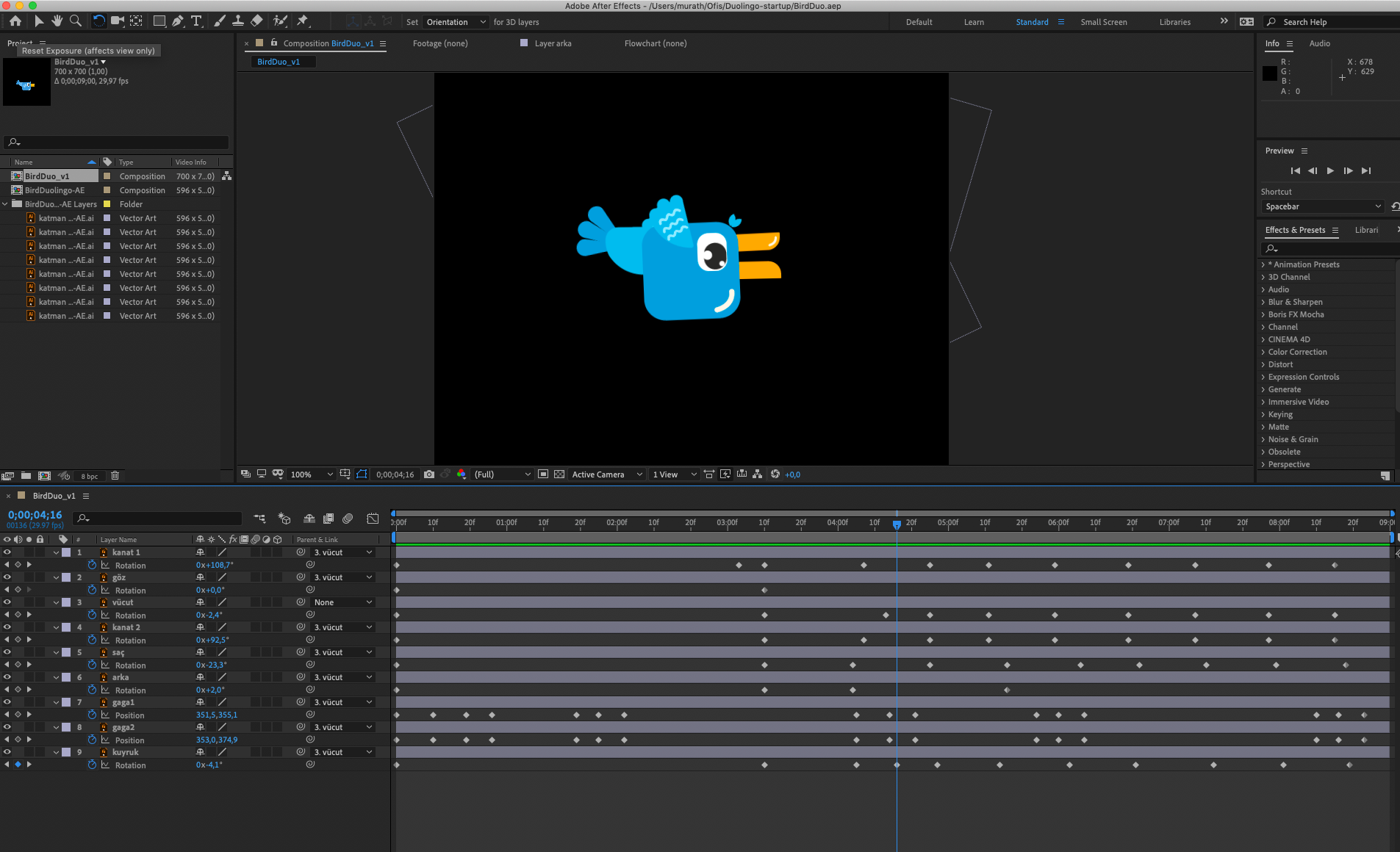
Task: Switch to the Learn workspace
Action: point(974,22)
